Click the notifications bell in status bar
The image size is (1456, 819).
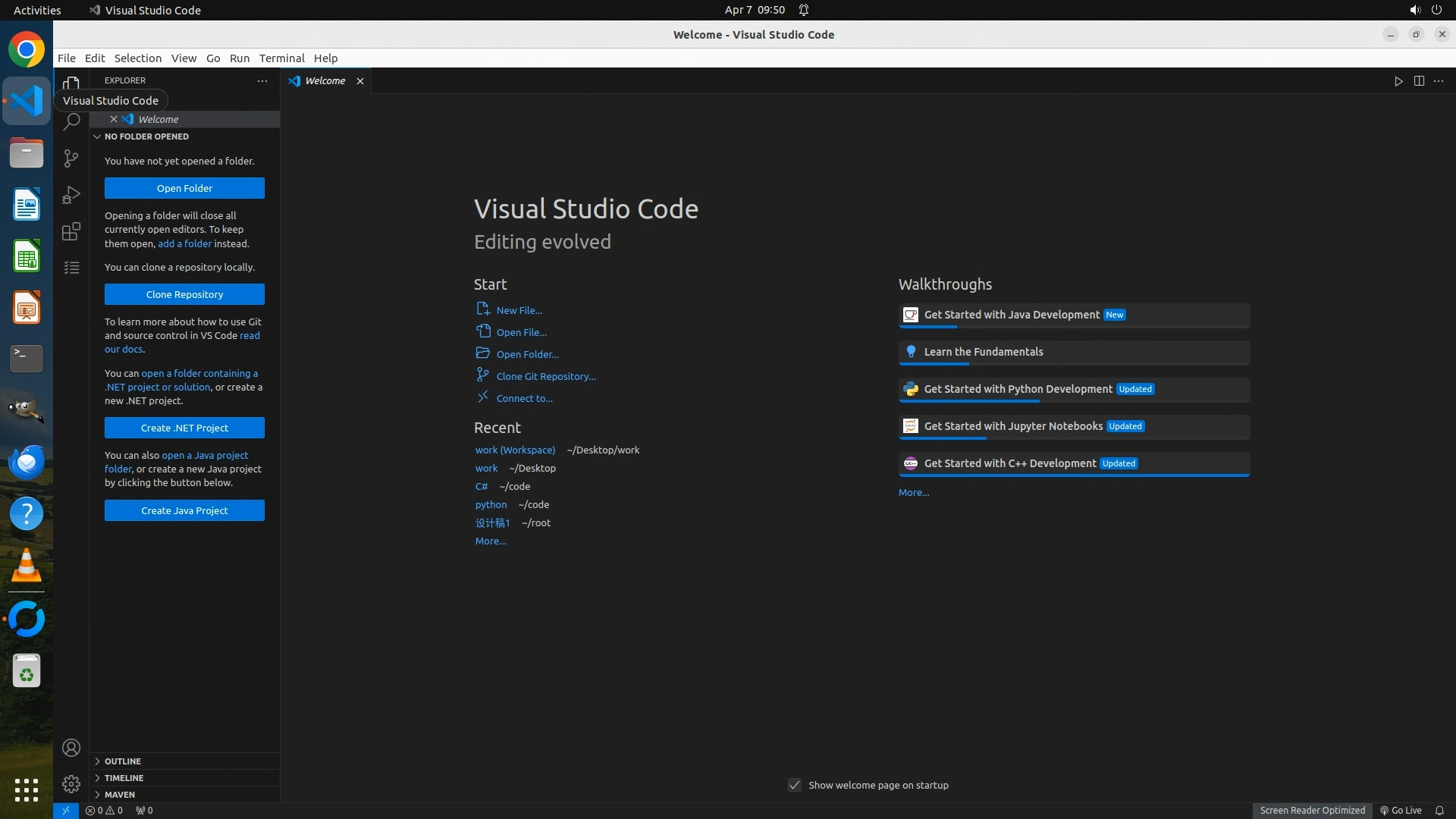click(x=1439, y=810)
